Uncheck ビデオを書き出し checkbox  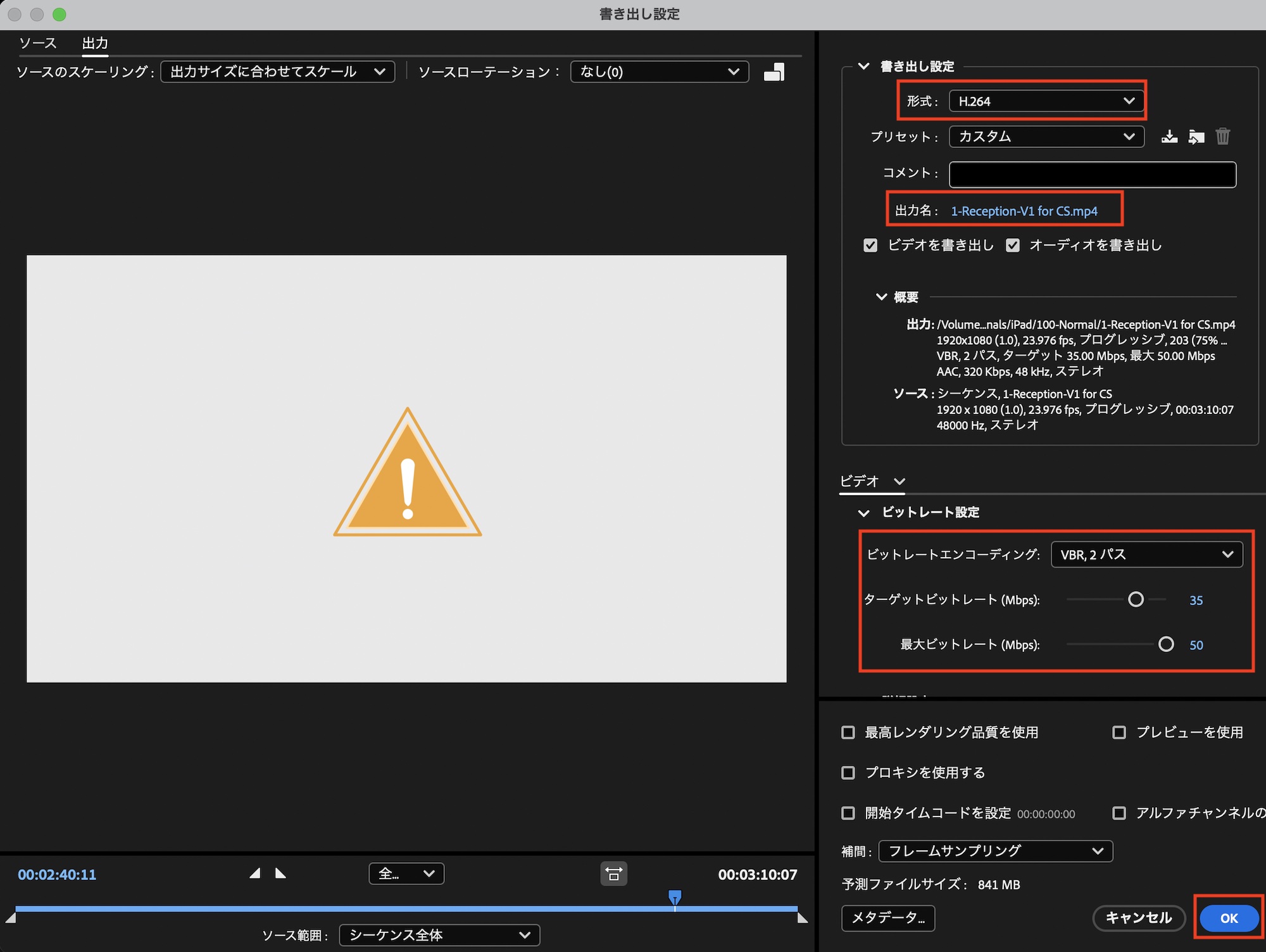pyautogui.click(x=870, y=246)
